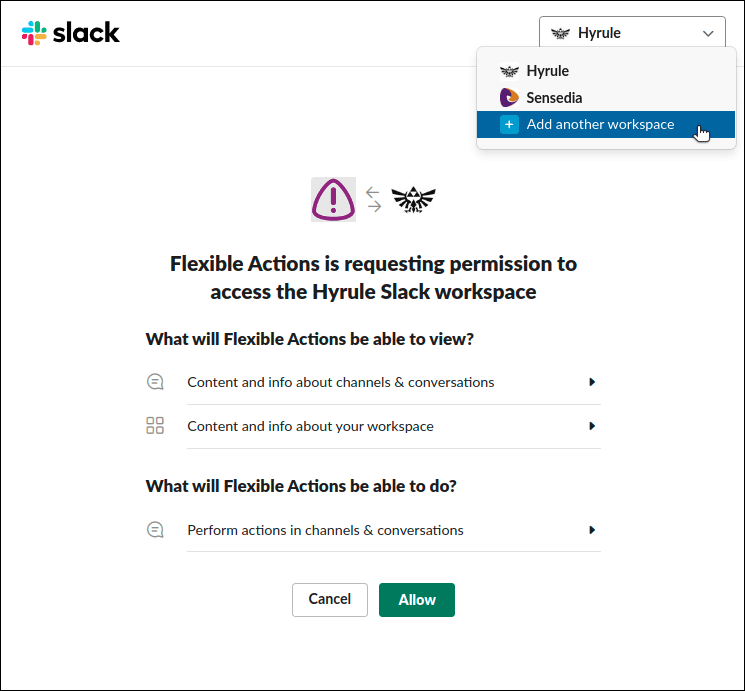Click the grid icon for workspace info
Image resolution: width=745 pixels, height=691 pixels.
tap(155, 426)
